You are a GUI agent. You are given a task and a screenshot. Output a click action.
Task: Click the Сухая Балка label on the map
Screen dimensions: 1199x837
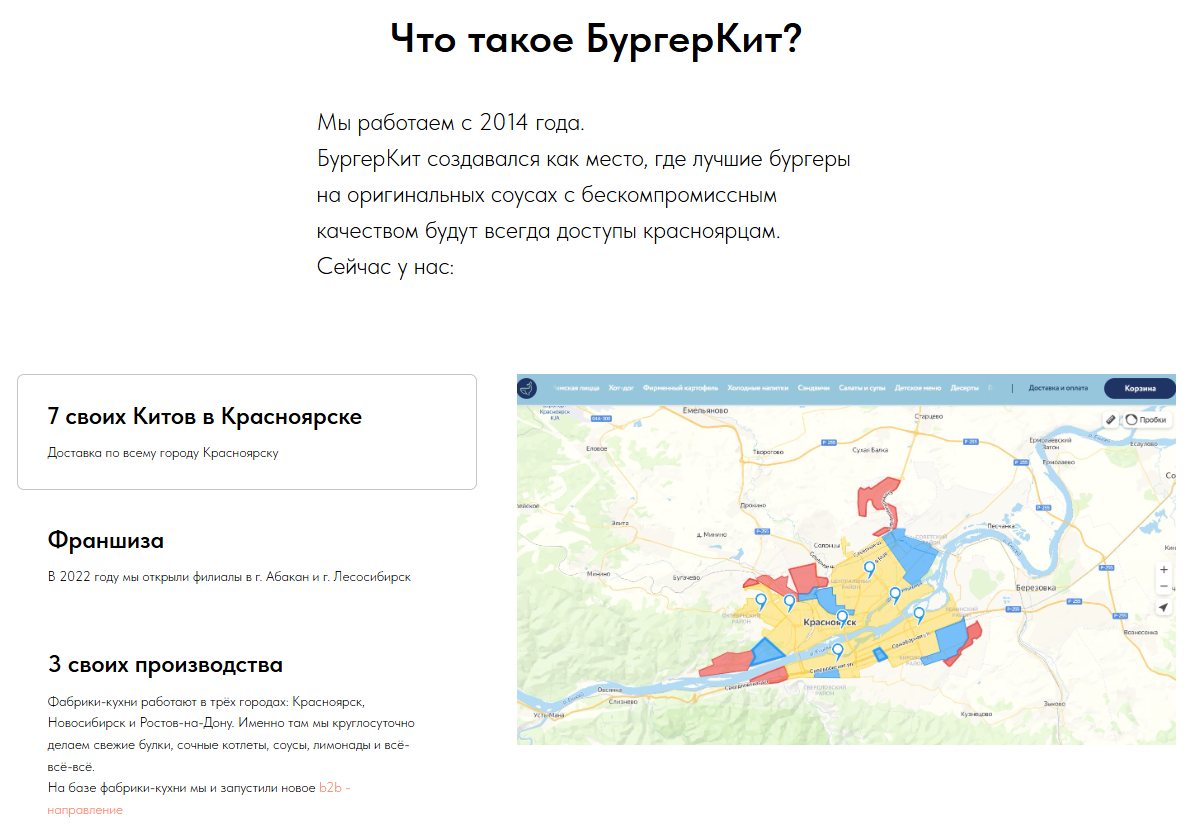click(x=870, y=449)
